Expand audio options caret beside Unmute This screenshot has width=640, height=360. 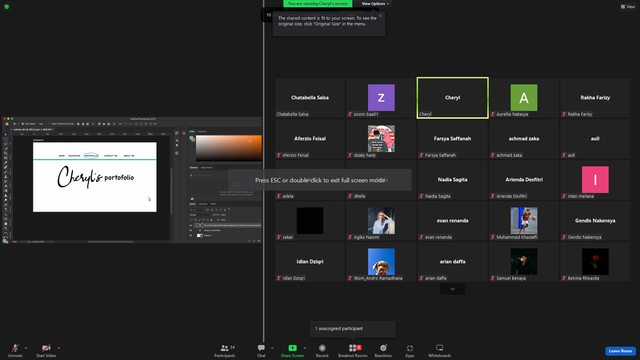26,348
